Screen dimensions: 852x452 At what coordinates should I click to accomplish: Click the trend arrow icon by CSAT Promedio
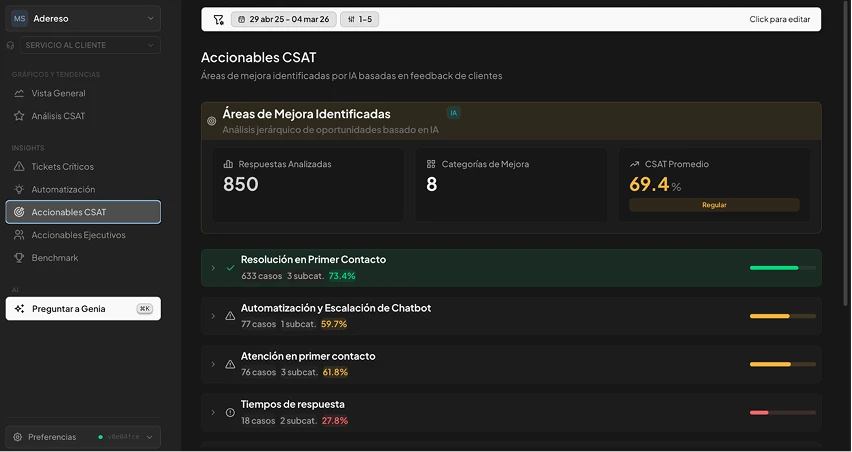(635, 164)
